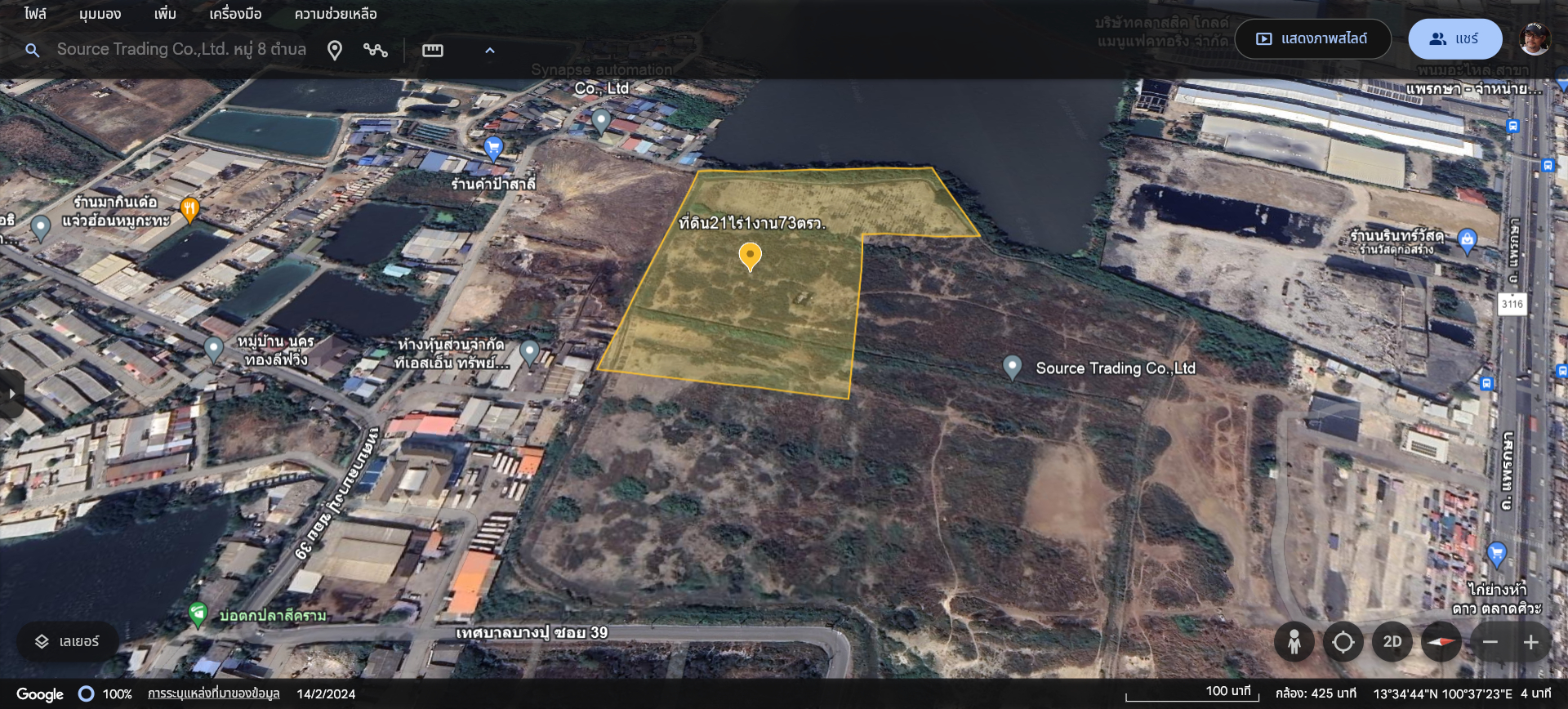The image size is (1568, 709).
Task: Open the user account avatar
Action: (x=1535, y=38)
